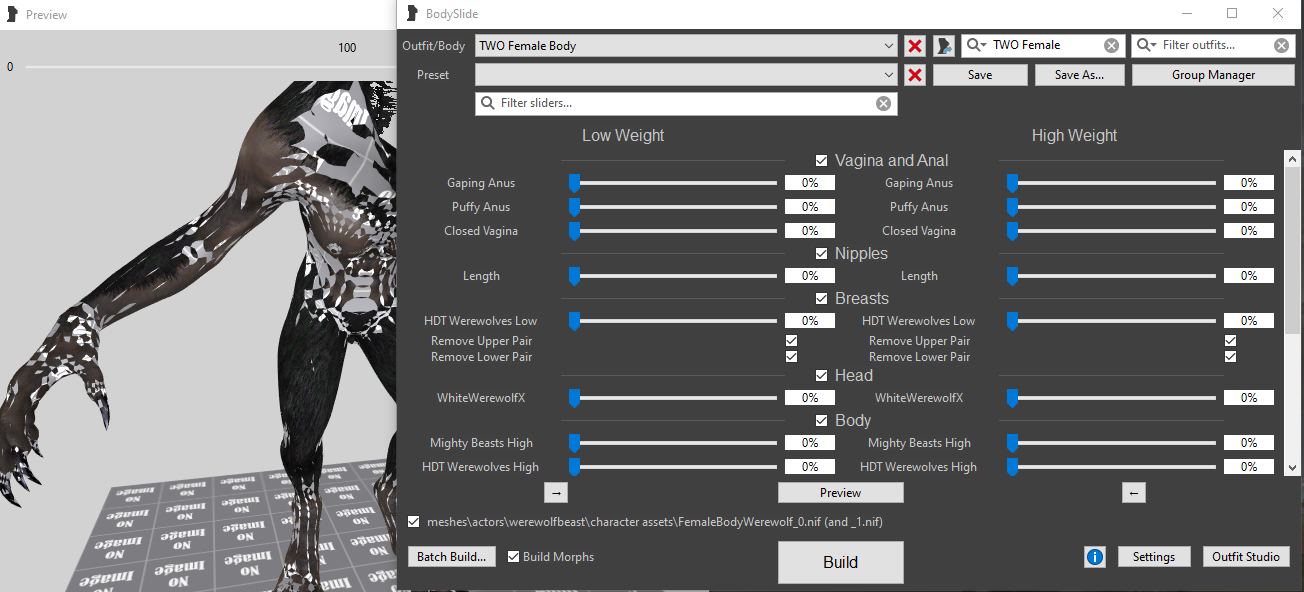Adjust high weight Puffy Anus slider
Image resolution: width=1304 pixels, height=592 pixels.
pyautogui.click(x=1112, y=207)
